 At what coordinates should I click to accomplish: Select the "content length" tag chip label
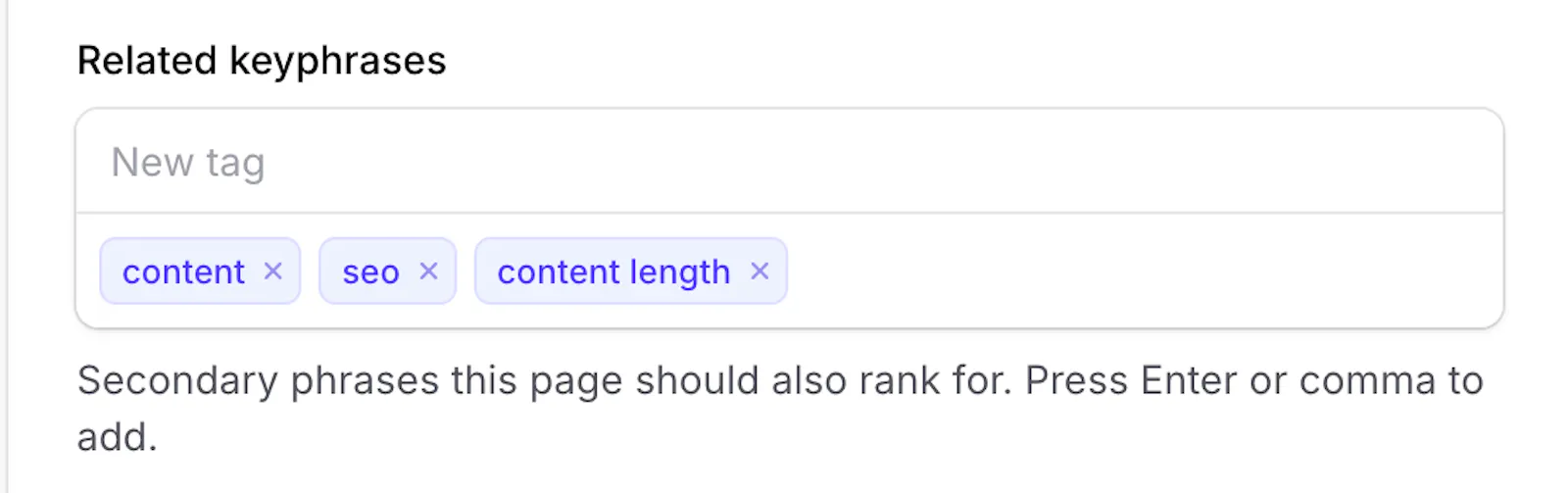point(613,272)
